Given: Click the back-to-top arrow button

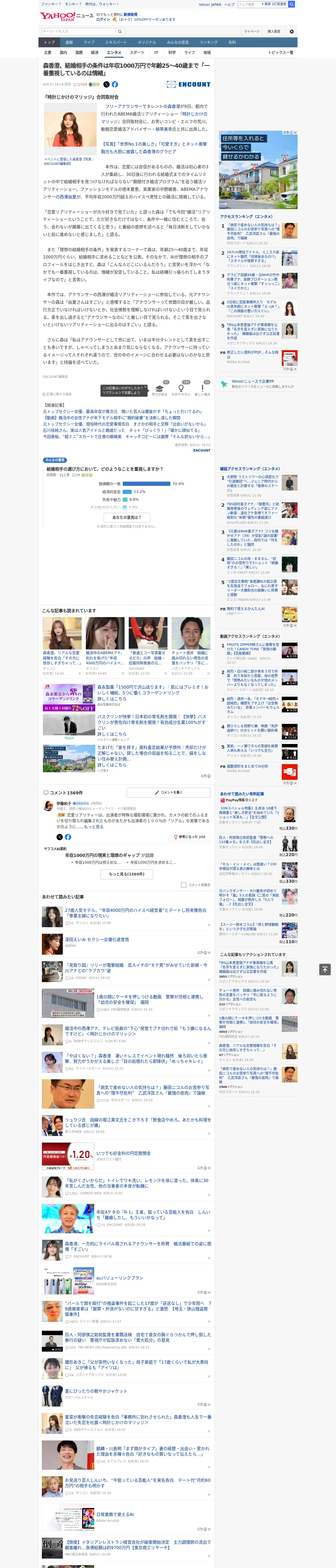Looking at the screenshot, I should coord(325,969).
